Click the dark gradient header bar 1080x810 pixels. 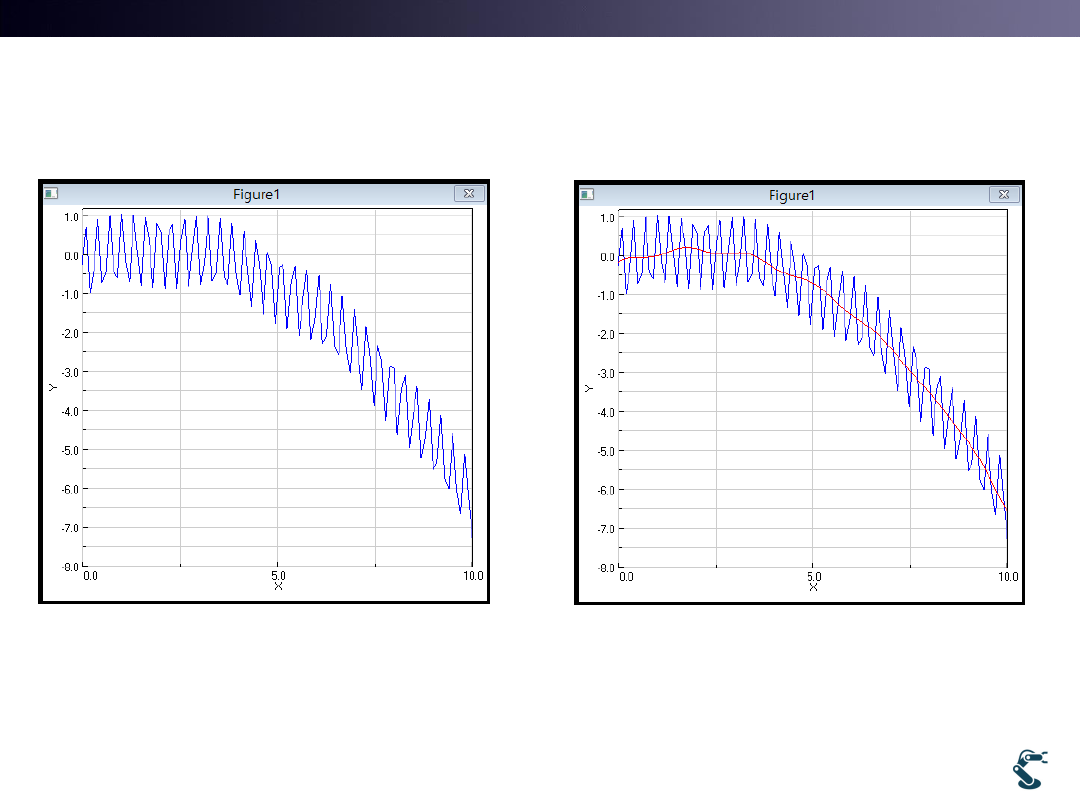coord(540,18)
